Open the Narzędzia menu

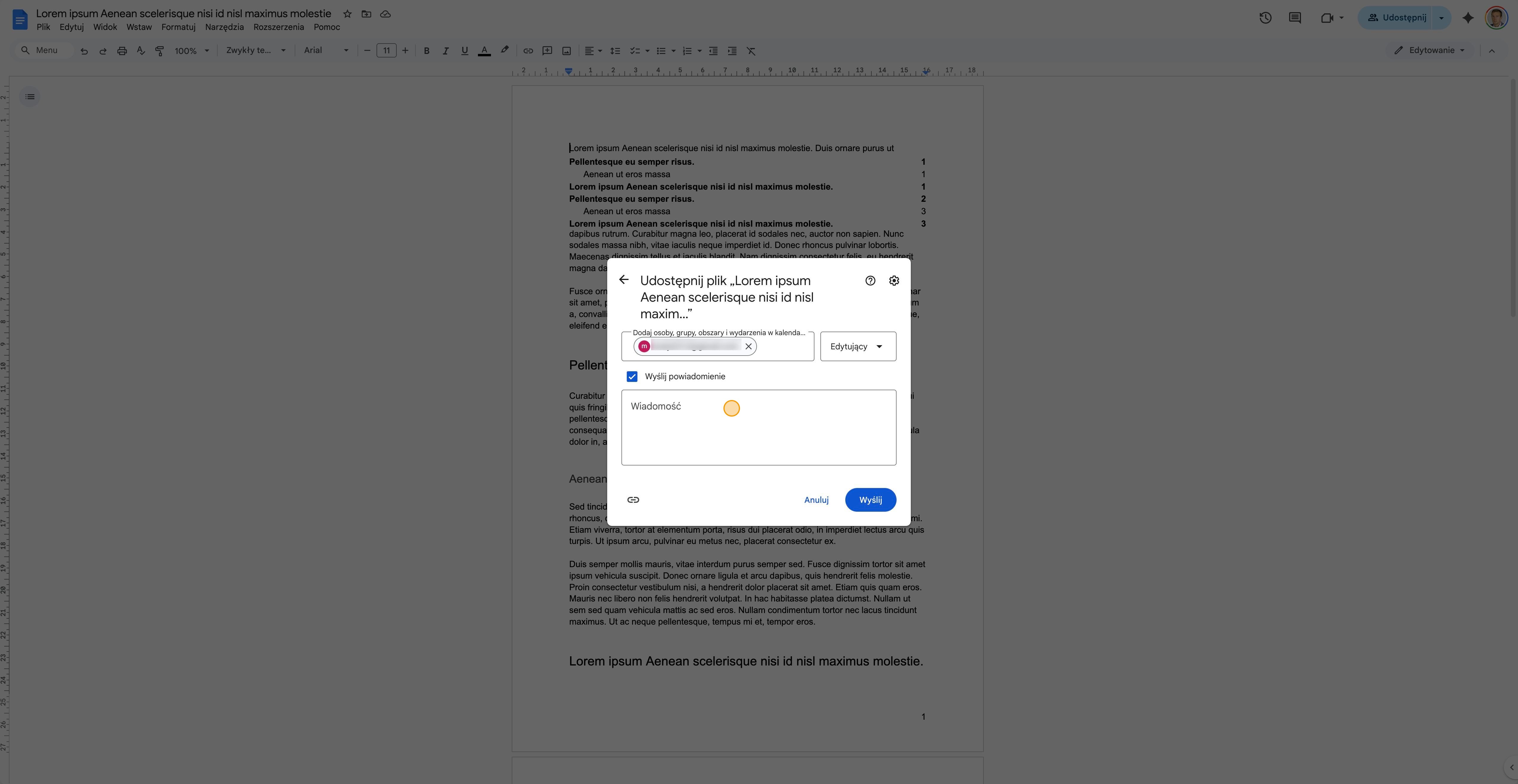point(224,27)
